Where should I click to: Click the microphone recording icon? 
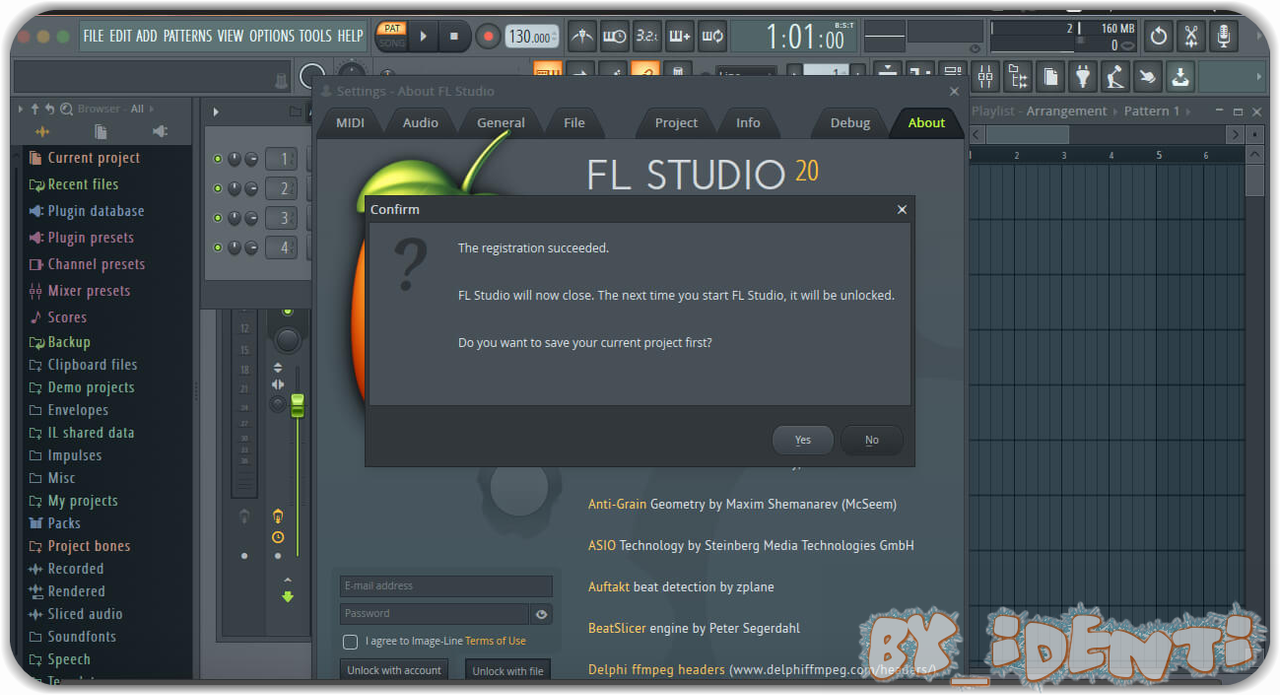1223,37
